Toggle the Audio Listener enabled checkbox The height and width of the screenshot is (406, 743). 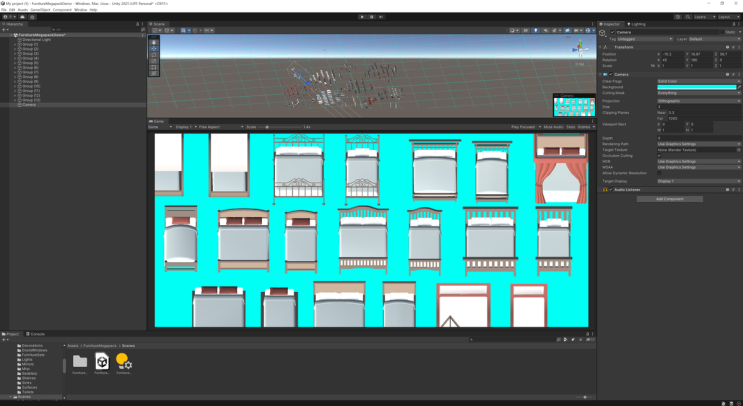click(611, 189)
